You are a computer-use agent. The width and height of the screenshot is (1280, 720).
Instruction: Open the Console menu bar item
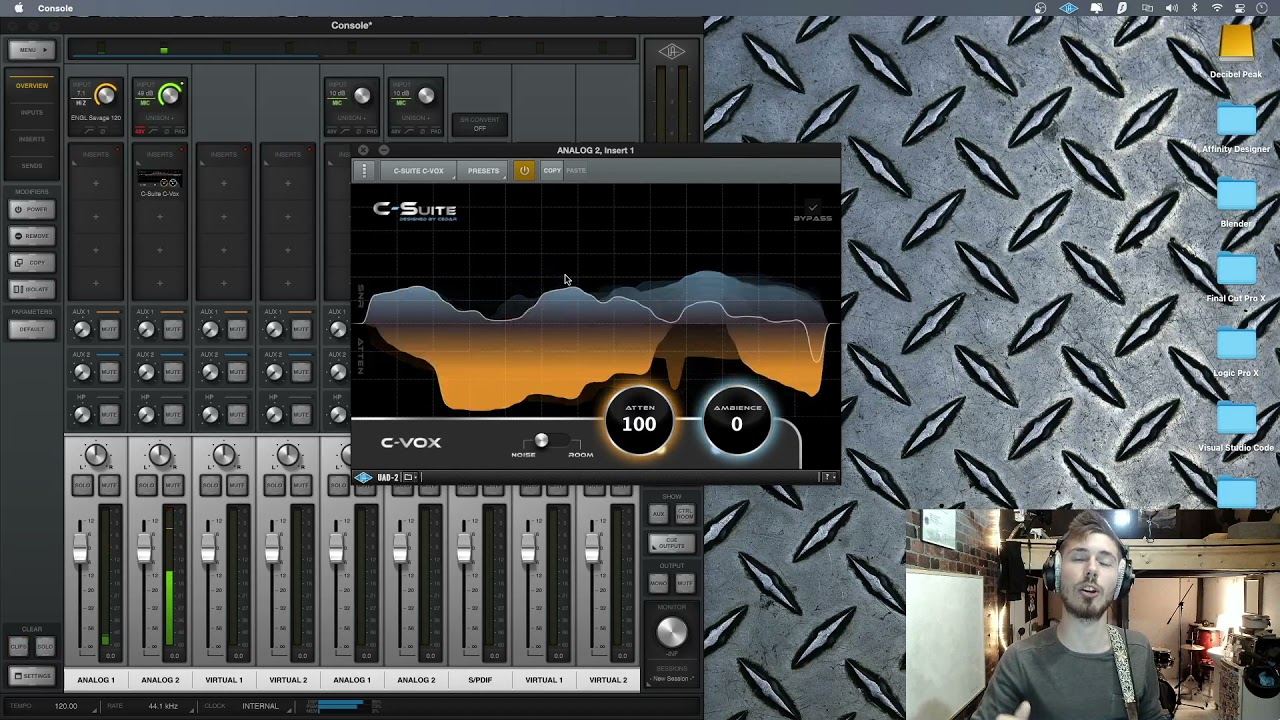[55, 8]
